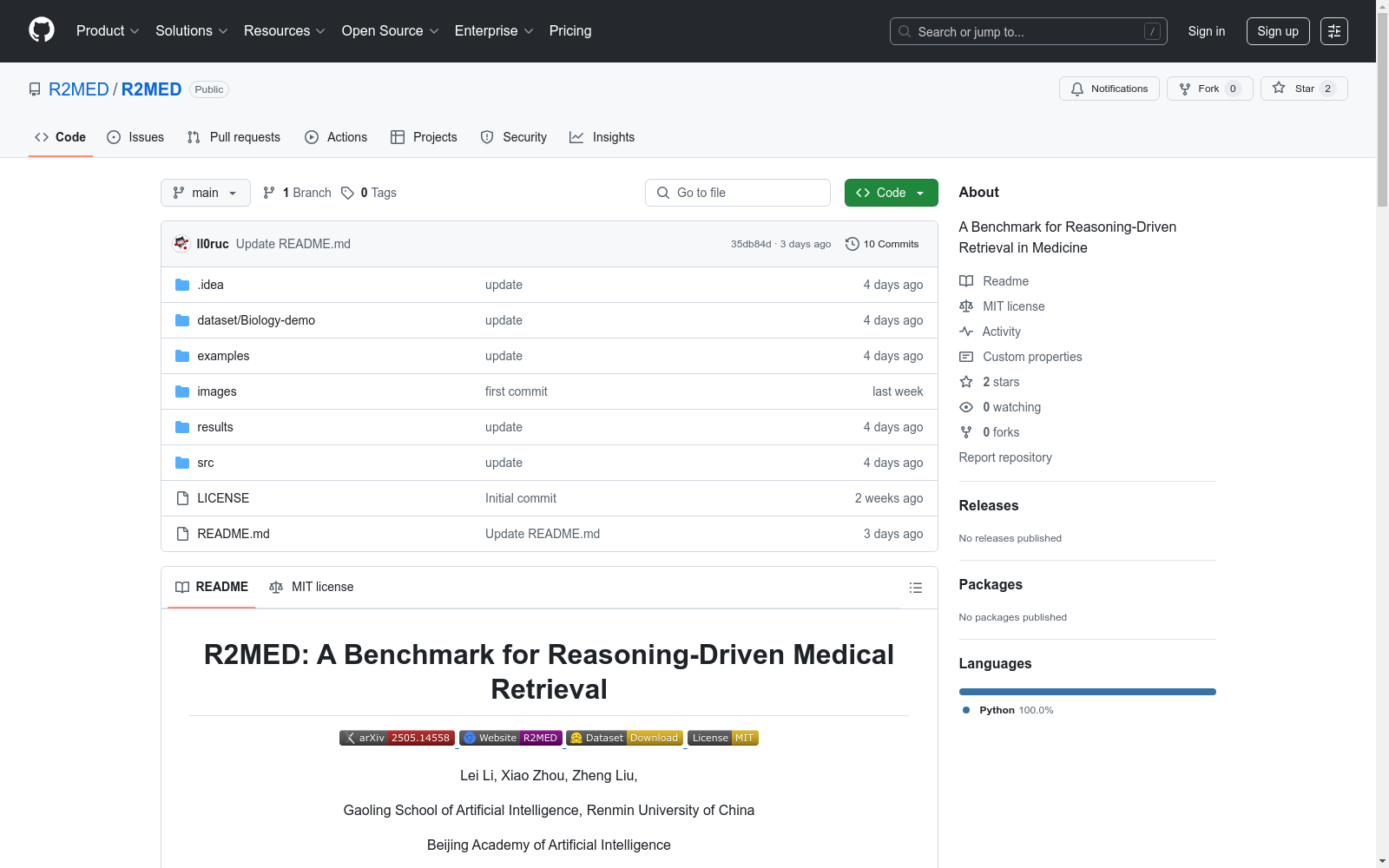
Task: Click the notifications bell icon
Action: (x=1077, y=89)
